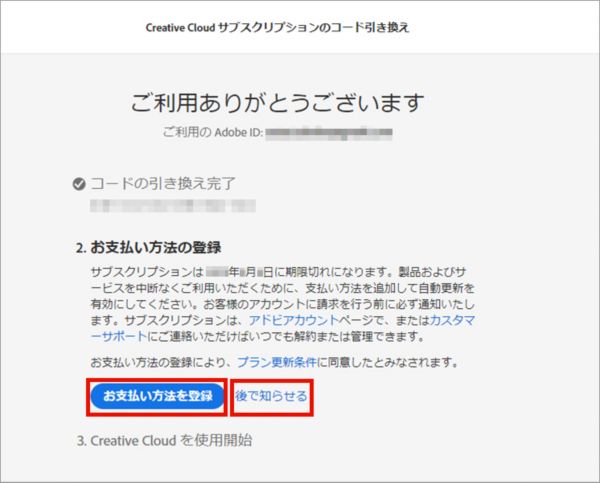Open the アドビアカウント link

[x=294, y=320]
